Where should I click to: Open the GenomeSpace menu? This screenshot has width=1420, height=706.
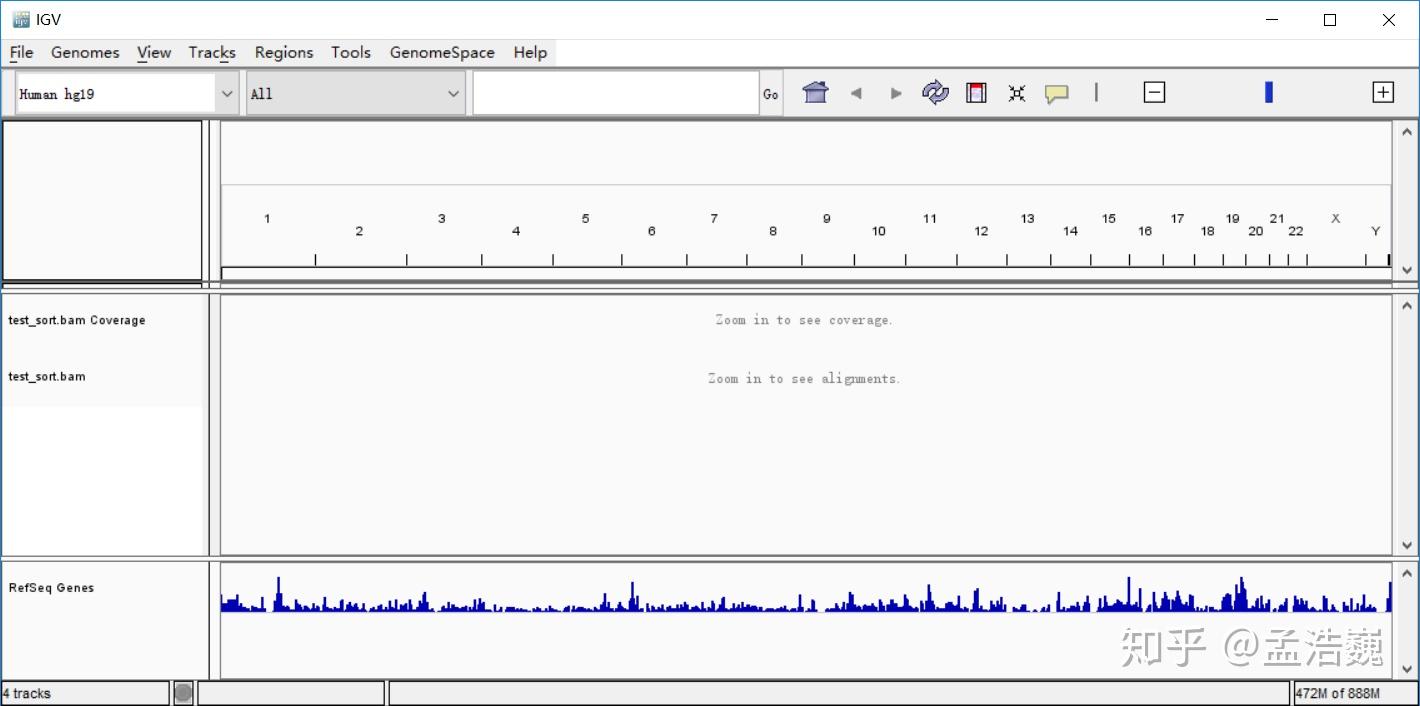(x=442, y=52)
